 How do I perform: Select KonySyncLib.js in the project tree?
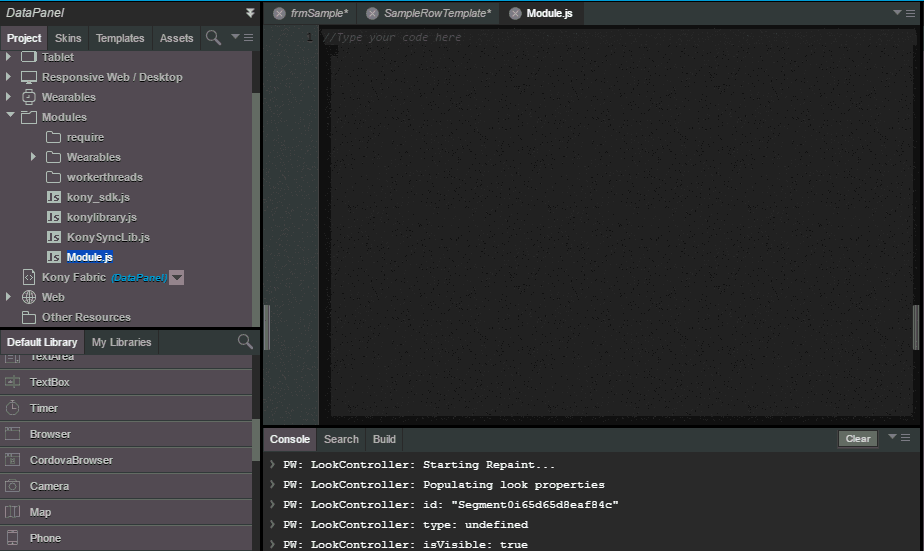[x=108, y=237]
